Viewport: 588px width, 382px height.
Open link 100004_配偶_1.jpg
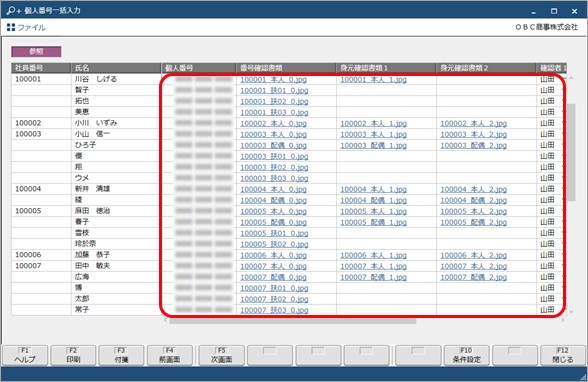[x=374, y=200]
